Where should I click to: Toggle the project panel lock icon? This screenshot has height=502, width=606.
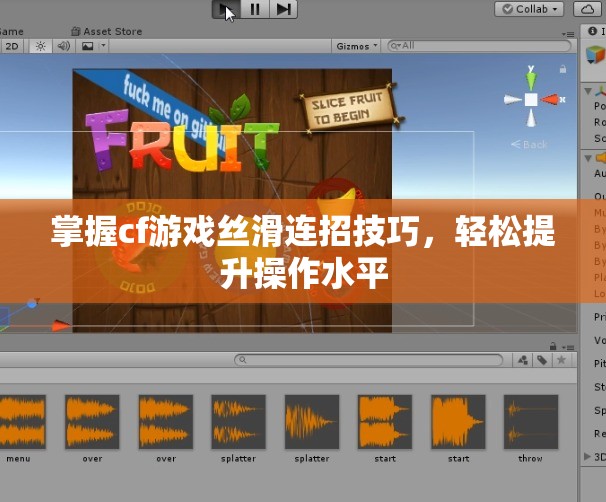point(553,345)
